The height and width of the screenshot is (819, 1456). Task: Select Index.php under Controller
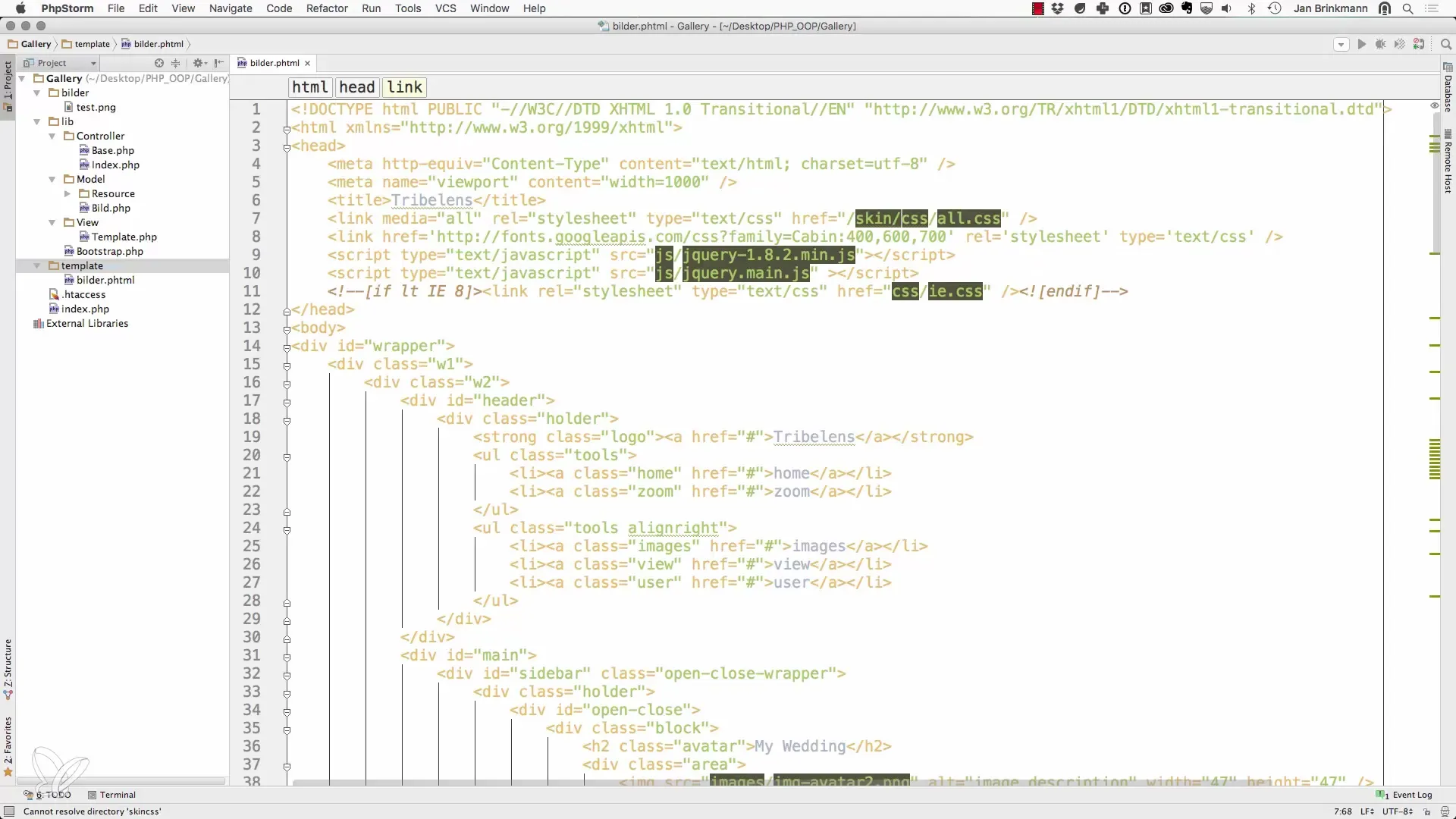[108, 165]
